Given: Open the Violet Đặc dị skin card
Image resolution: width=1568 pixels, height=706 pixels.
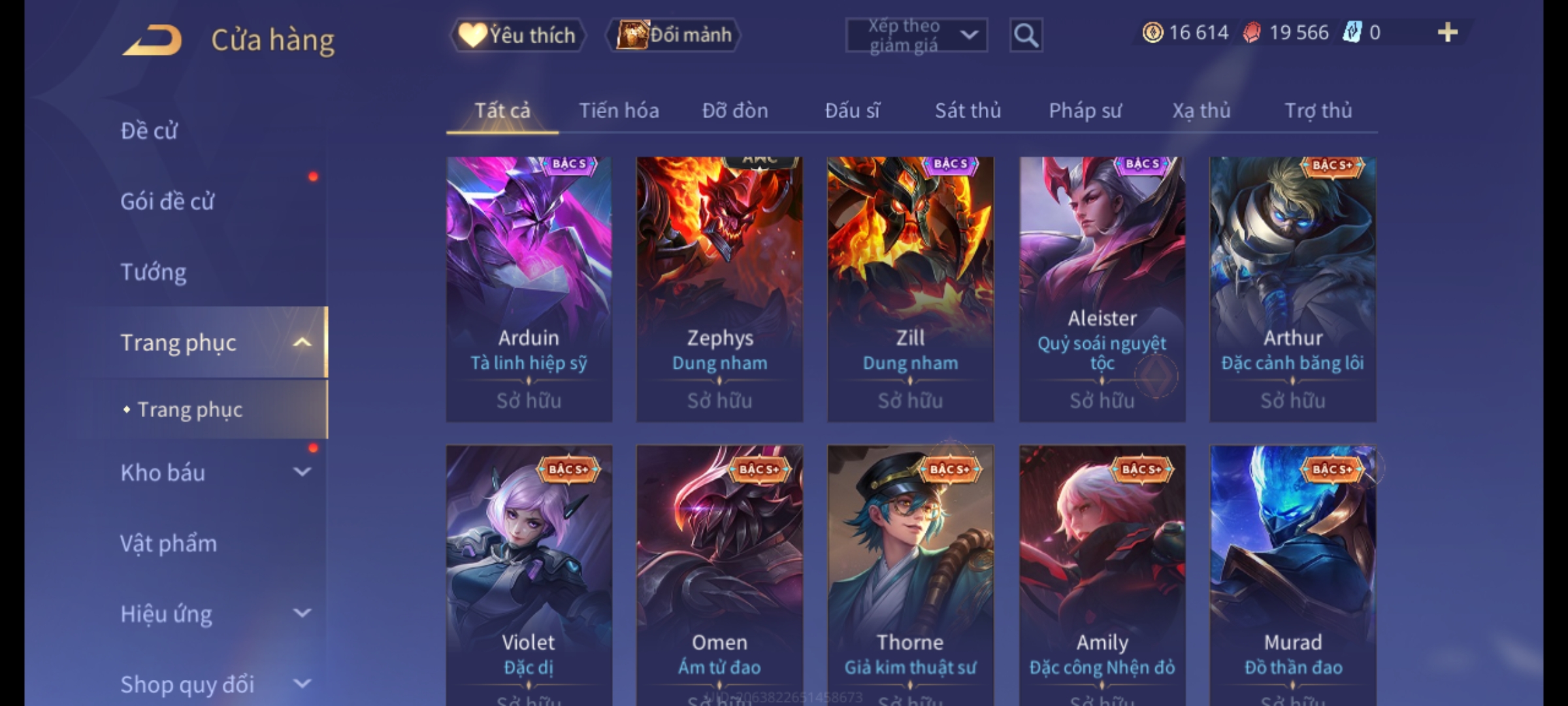Looking at the screenshot, I should tap(529, 575).
